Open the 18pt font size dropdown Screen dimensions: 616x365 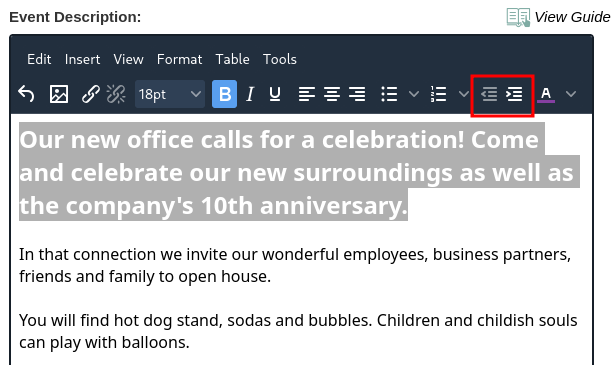click(170, 94)
